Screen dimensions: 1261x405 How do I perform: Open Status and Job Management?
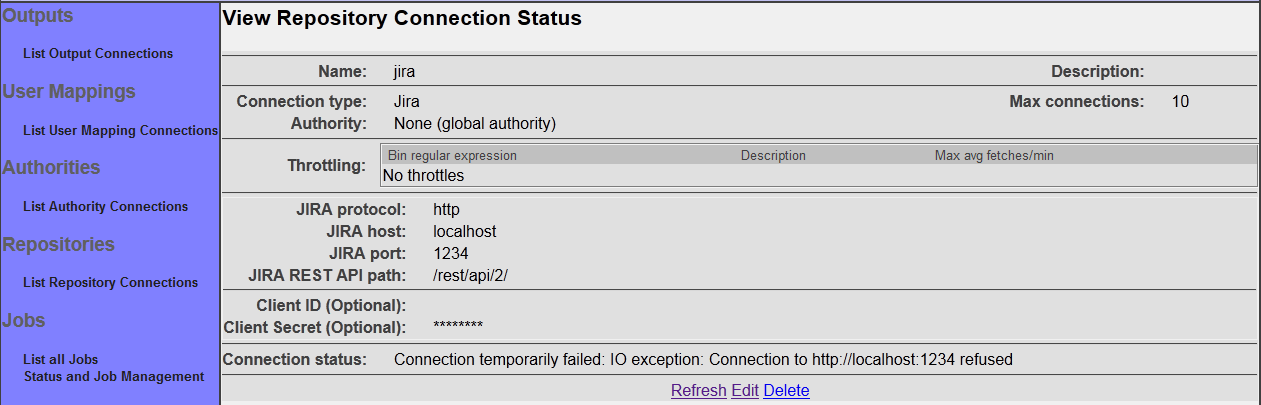(x=113, y=377)
